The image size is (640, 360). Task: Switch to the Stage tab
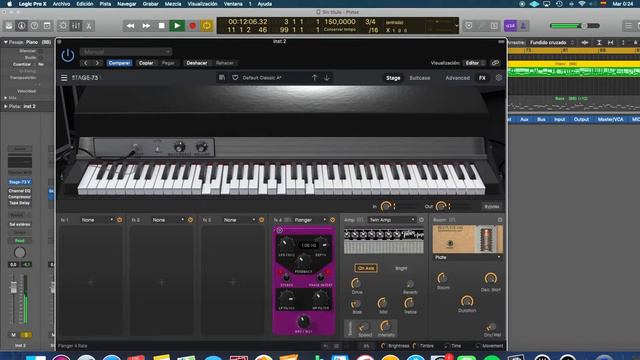click(x=393, y=78)
